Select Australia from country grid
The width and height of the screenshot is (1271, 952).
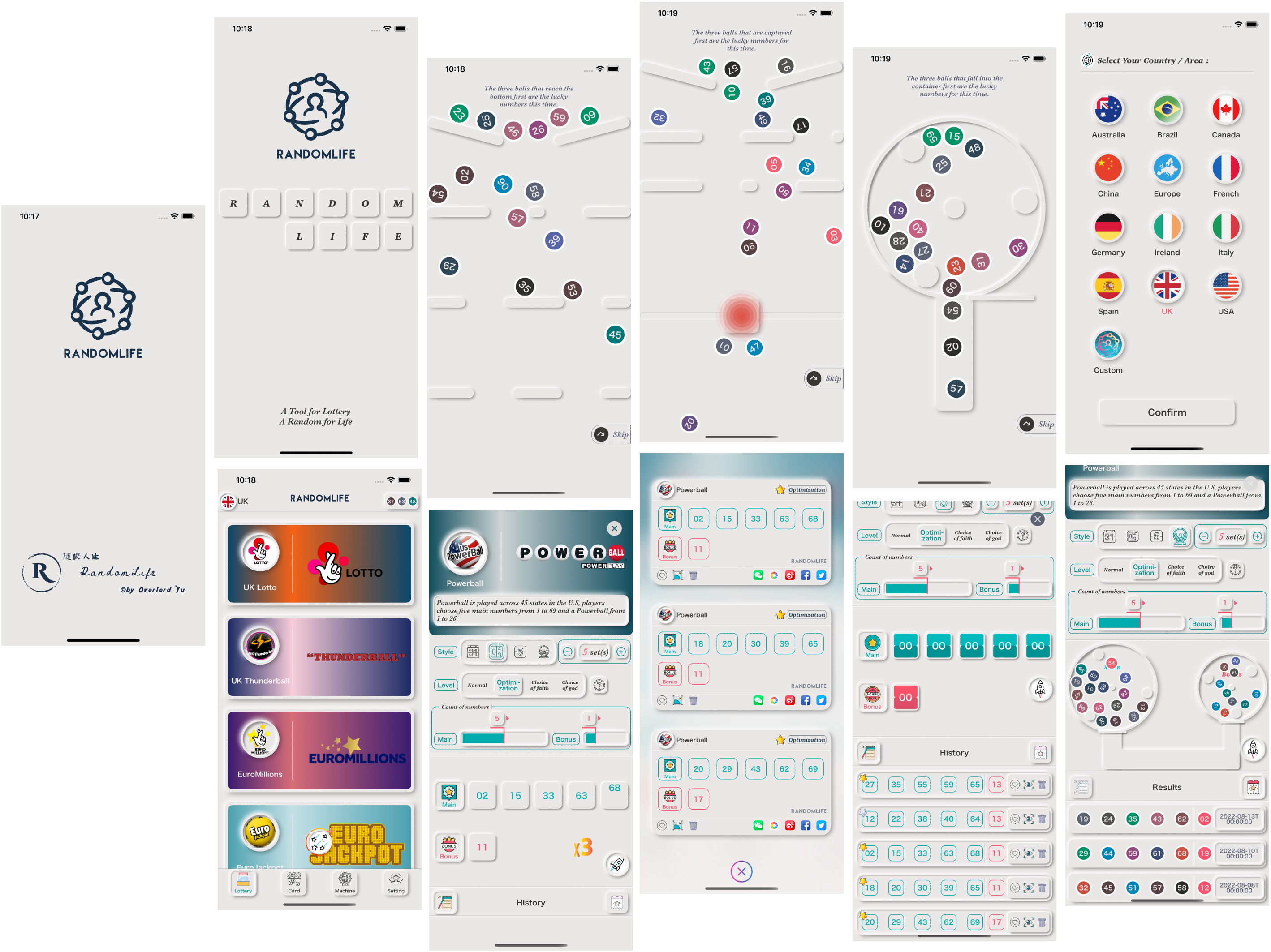pyautogui.click(x=1108, y=113)
